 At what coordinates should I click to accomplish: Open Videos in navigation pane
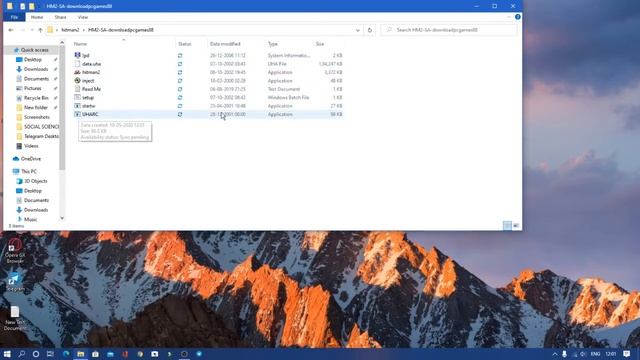coord(31,146)
